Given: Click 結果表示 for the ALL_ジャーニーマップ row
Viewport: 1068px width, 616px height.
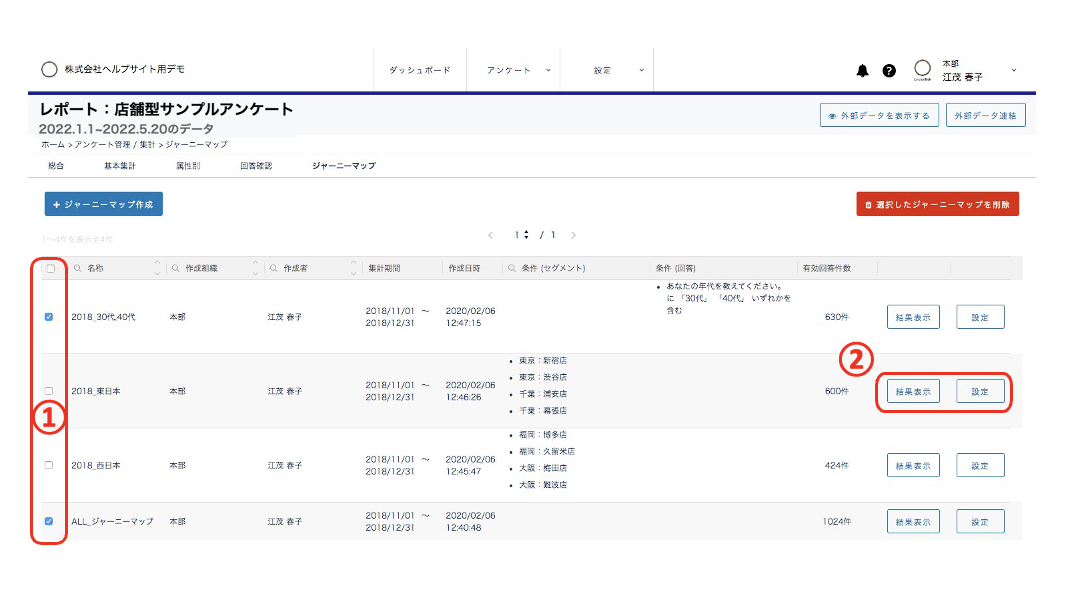Looking at the screenshot, I should (x=913, y=521).
